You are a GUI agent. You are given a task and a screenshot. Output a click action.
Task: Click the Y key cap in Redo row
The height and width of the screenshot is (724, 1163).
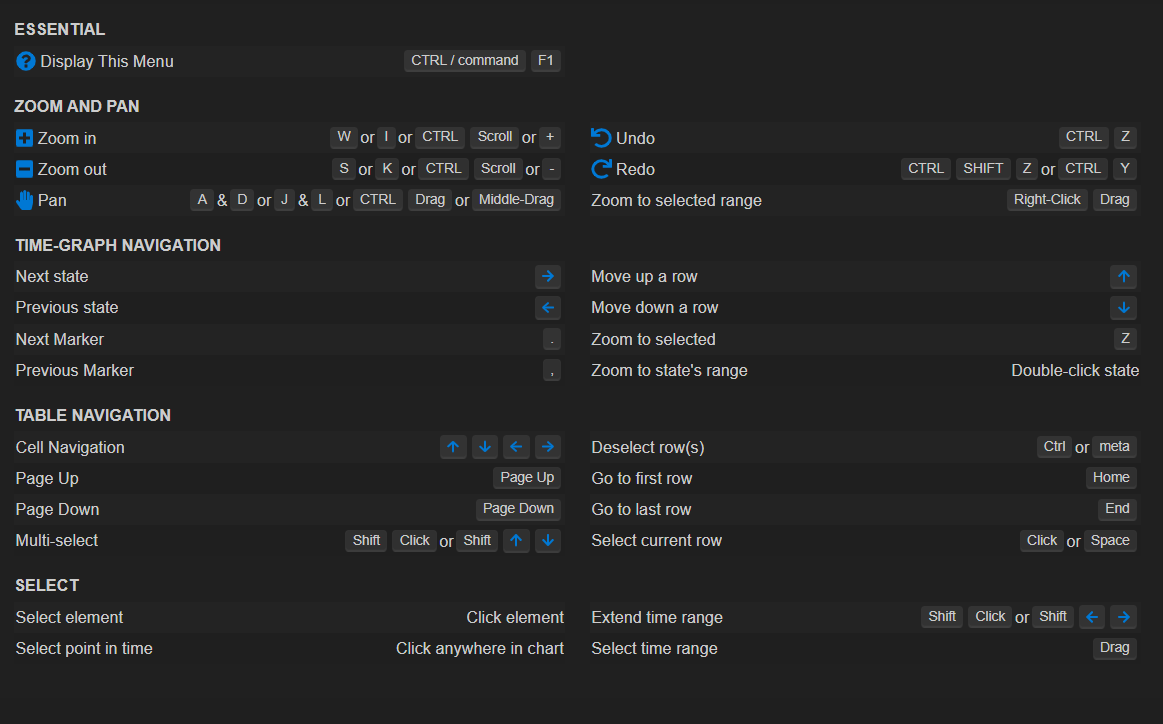pos(1125,168)
